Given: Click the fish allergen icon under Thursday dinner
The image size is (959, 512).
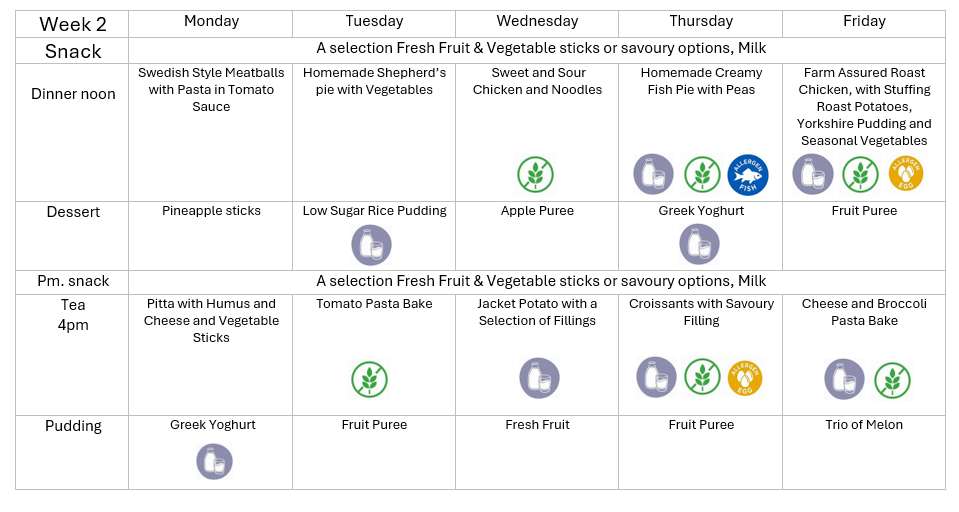Looking at the screenshot, I should [747, 174].
